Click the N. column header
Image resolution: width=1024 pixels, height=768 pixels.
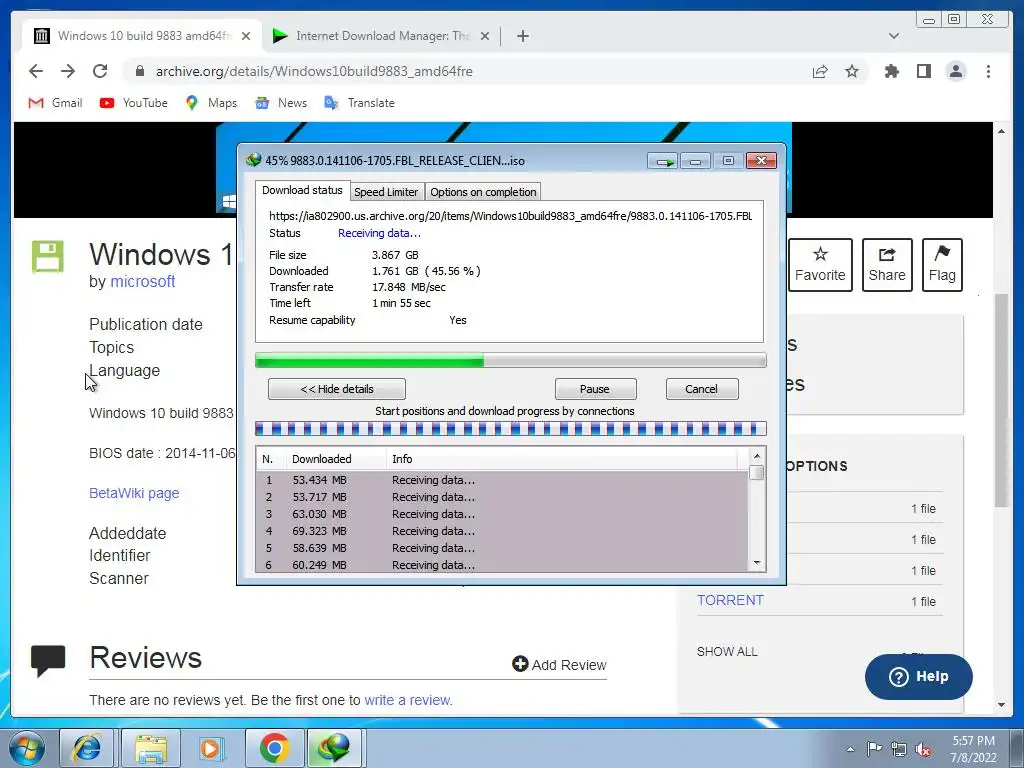[x=271, y=459]
